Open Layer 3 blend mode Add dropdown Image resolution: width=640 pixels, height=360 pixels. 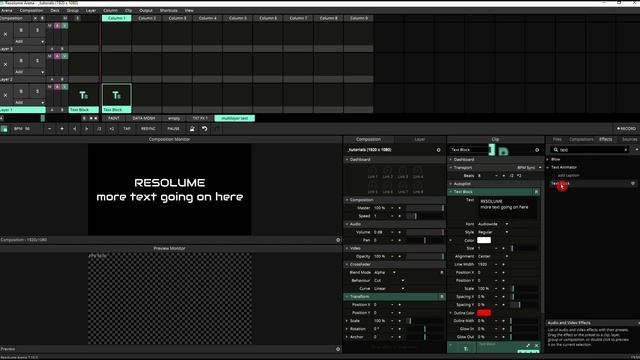coord(29,42)
